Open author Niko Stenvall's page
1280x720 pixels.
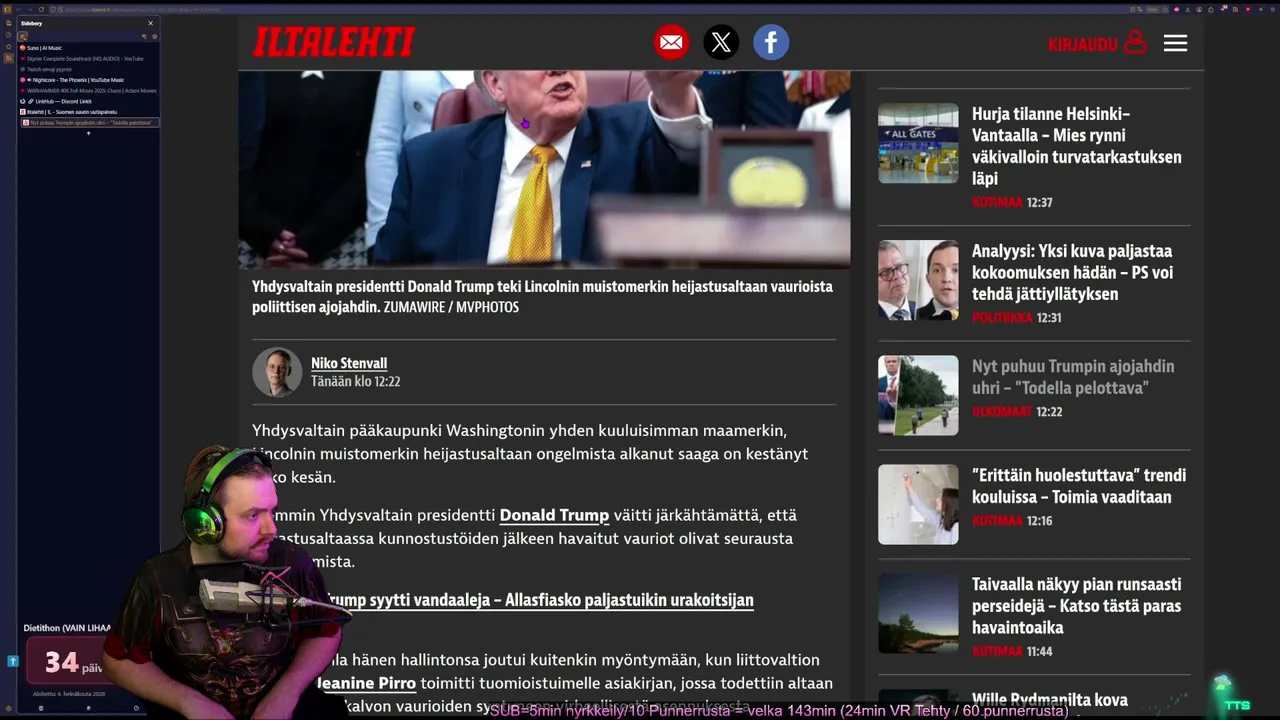click(349, 363)
